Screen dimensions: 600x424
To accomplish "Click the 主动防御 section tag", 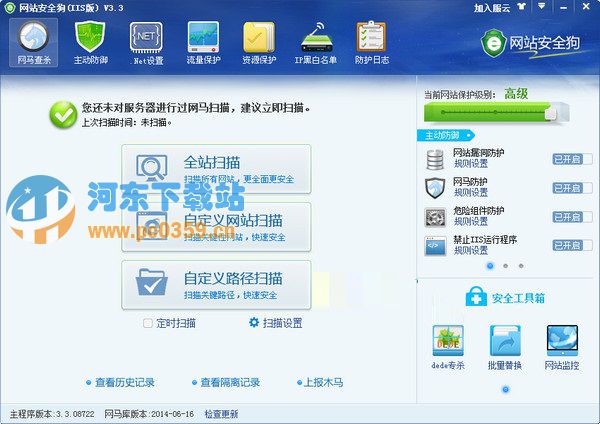I will [446, 135].
